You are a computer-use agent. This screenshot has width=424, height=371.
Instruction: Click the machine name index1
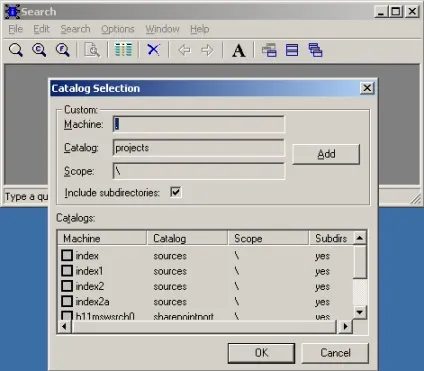(x=89, y=271)
